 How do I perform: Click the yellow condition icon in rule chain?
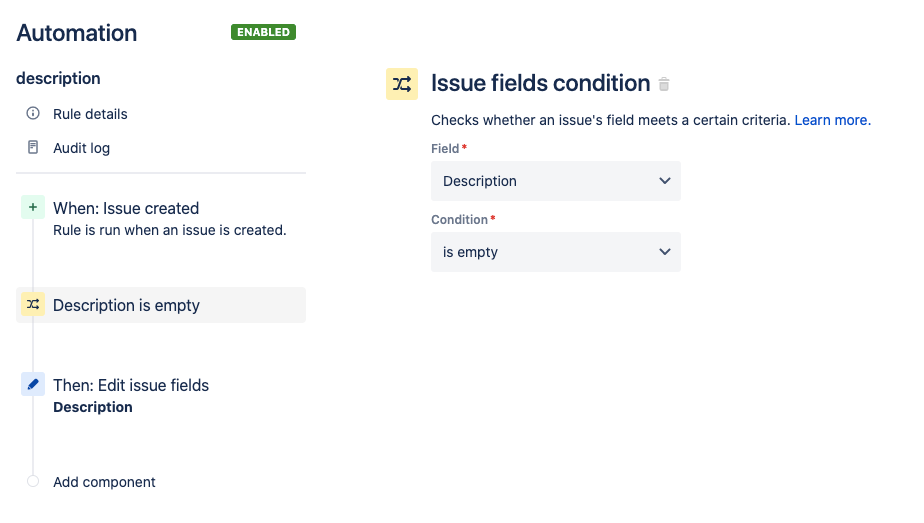(x=33, y=305)
